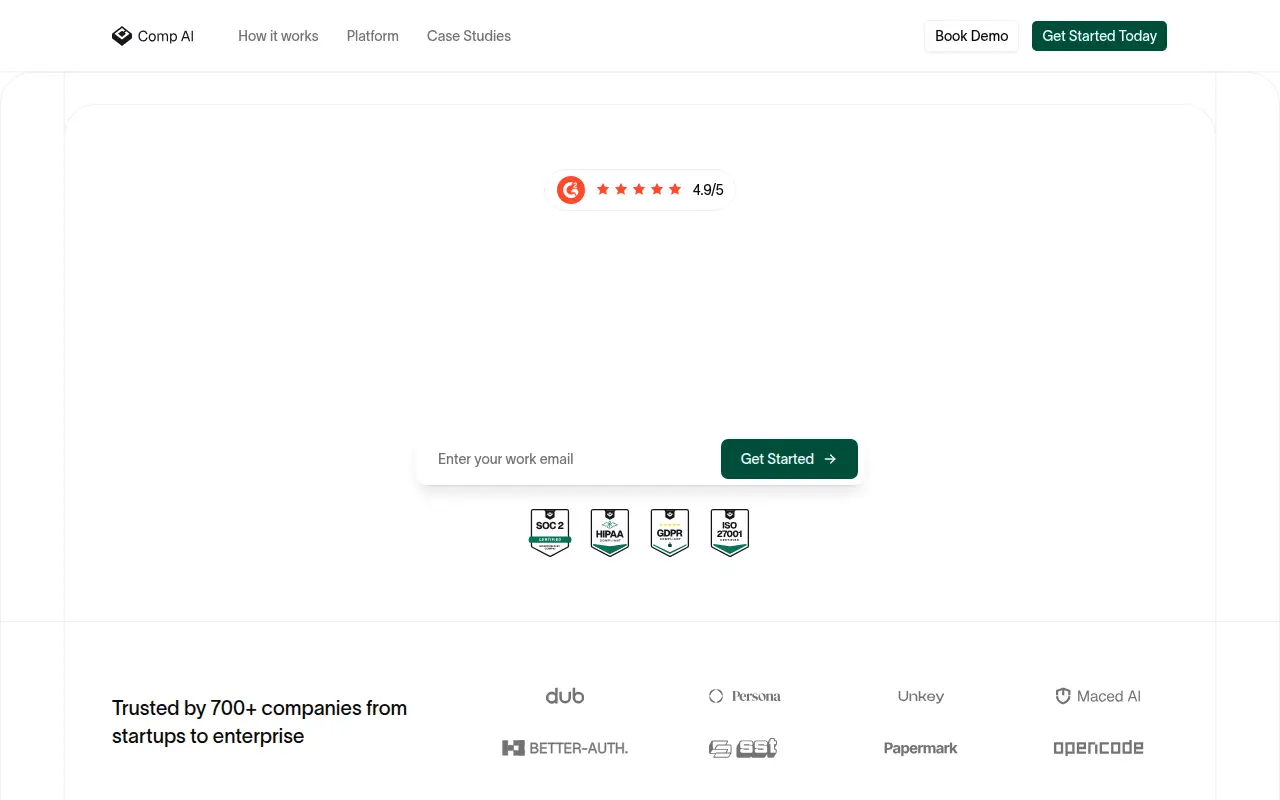The height and width of the screenshot is (800, 1280).
Task: Click the Get Started Today button
Action: [x=1099, y=36]
